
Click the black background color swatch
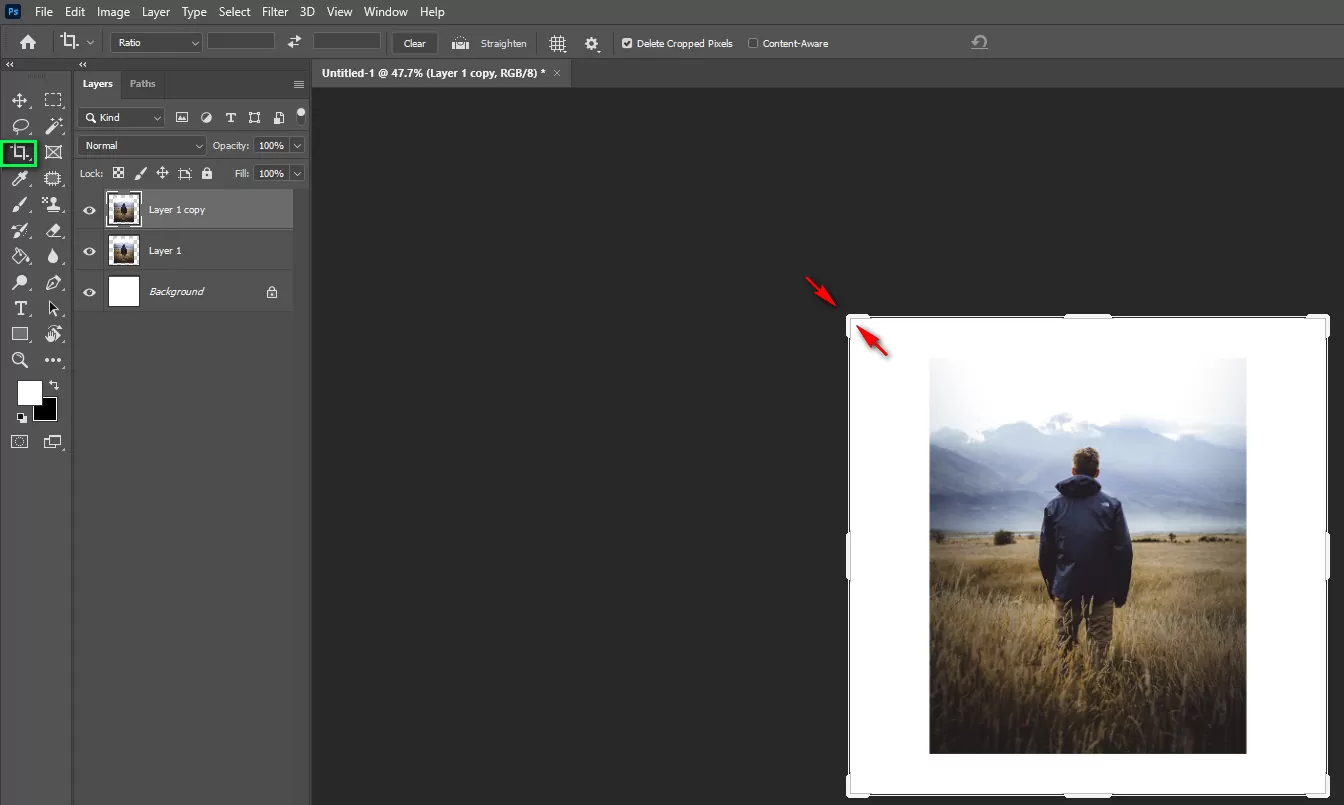click(49, 412)
